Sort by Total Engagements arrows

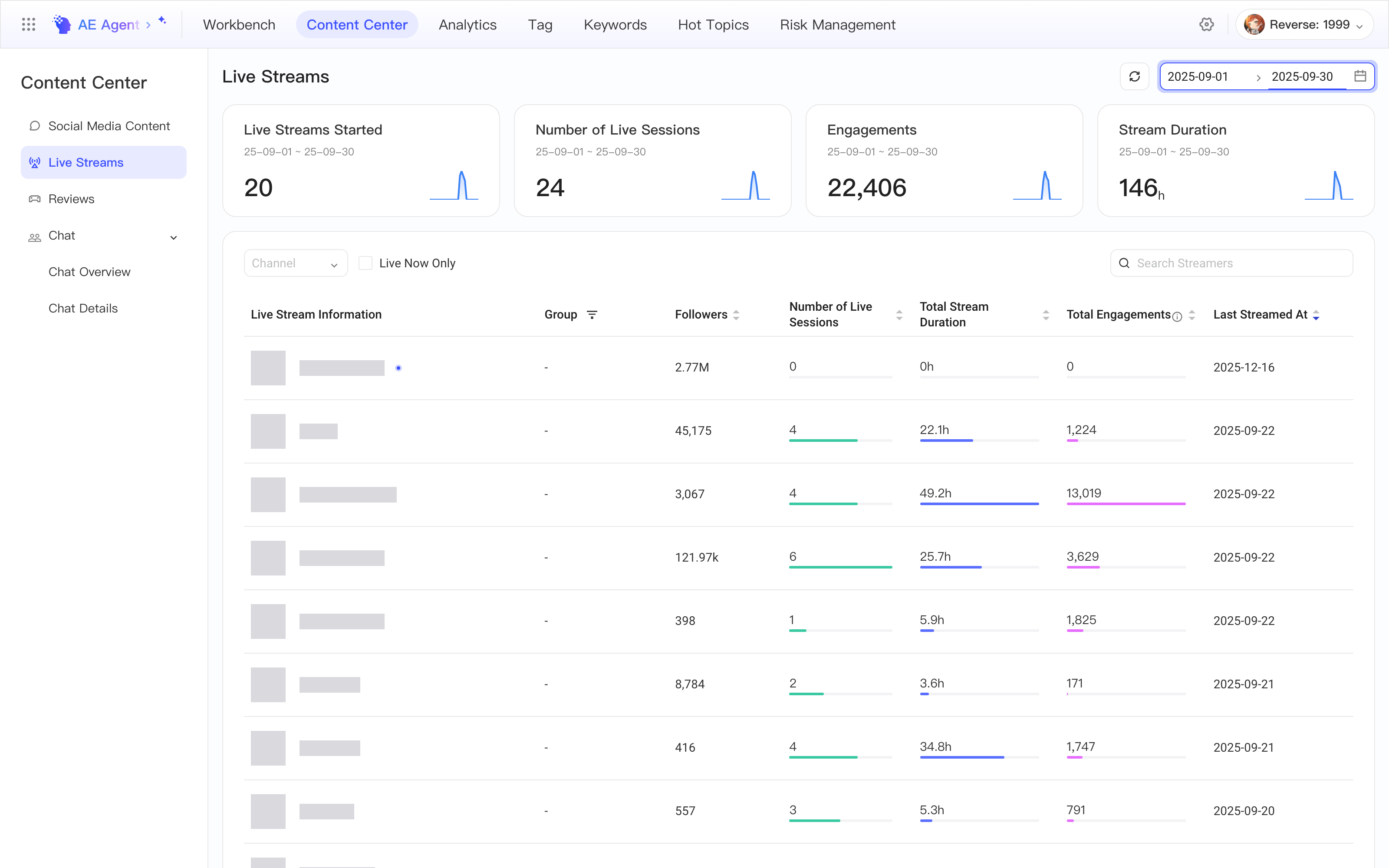1192,315
